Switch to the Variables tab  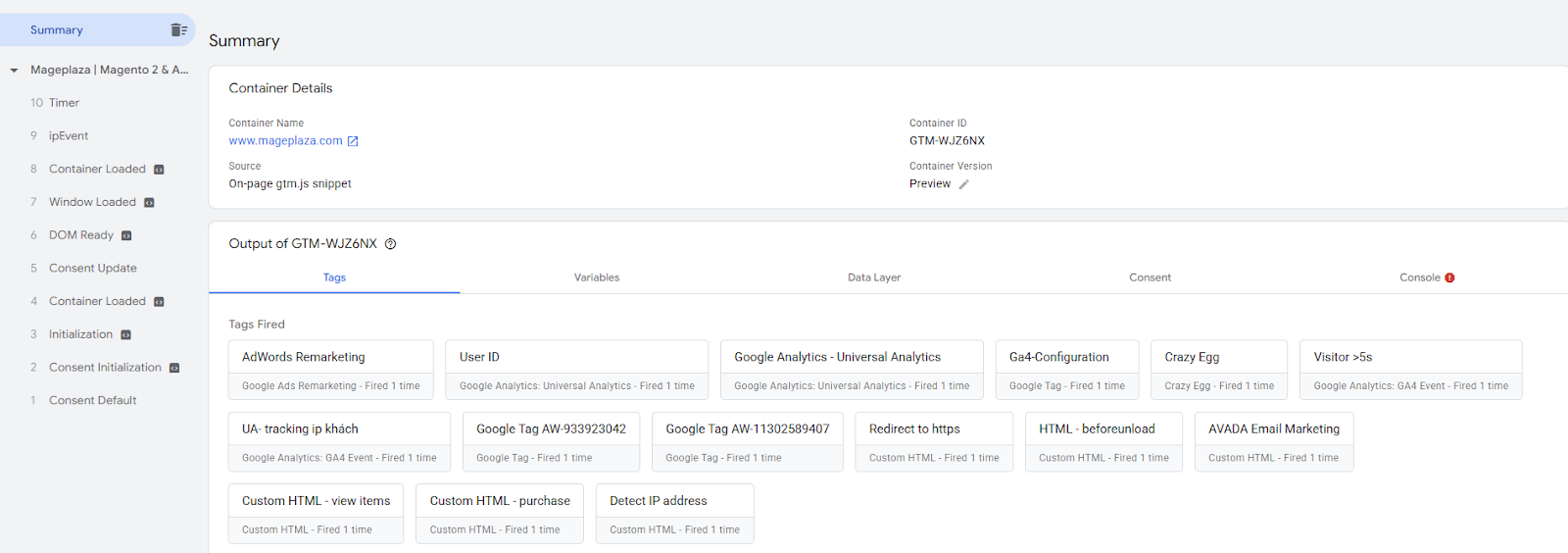point(596,277)
